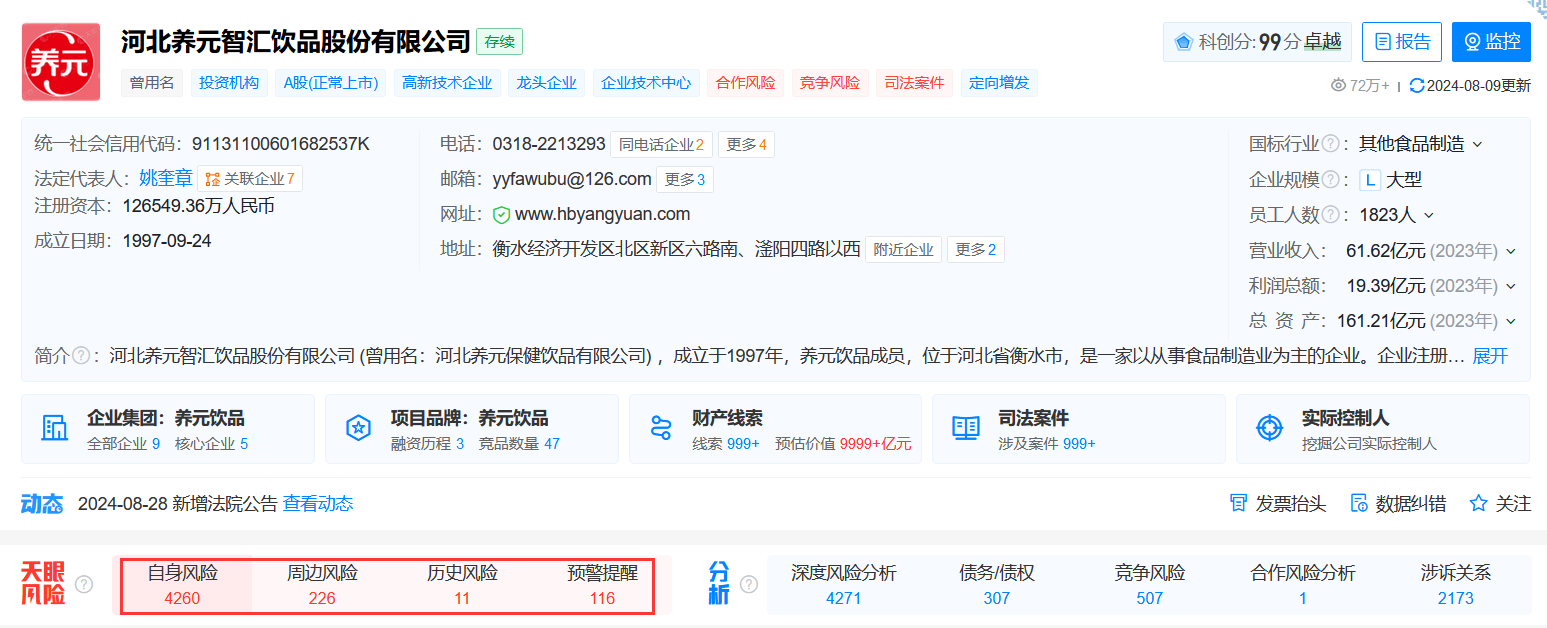Viewport: 1547px width, 628px height.
Task: Click the help icon beside 企业规模
Action: pyautogui.click(x=1330, y=180)
